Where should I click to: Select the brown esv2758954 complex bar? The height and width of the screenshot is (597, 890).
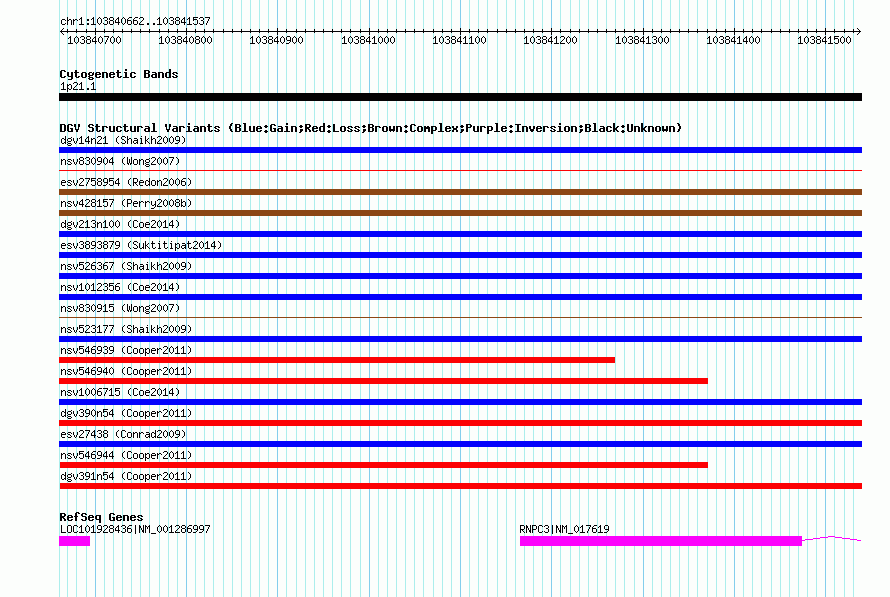click(460, 192)
